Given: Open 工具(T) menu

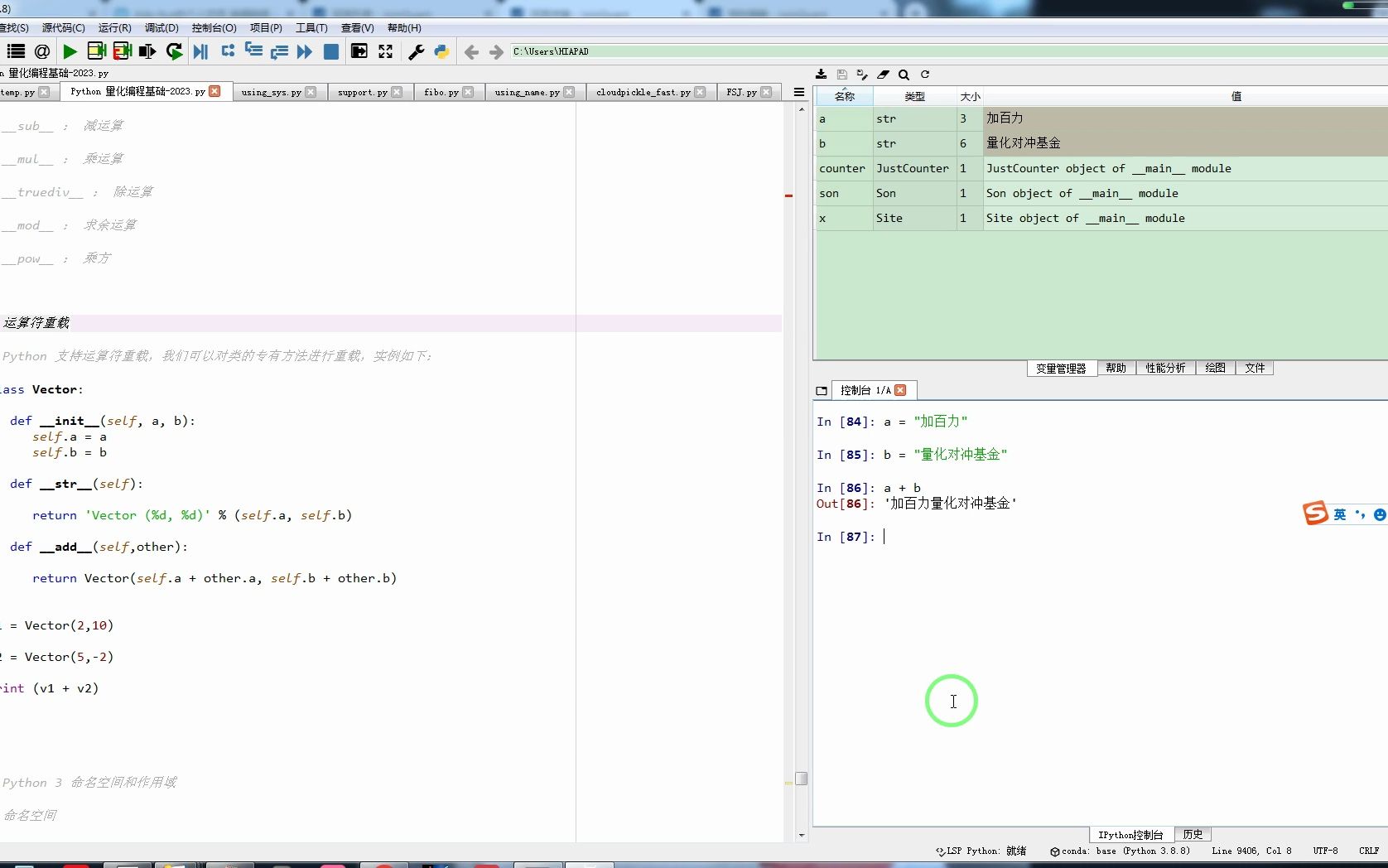Looking at the screenshot, I should pyautogui.click(x=311, y=28).
